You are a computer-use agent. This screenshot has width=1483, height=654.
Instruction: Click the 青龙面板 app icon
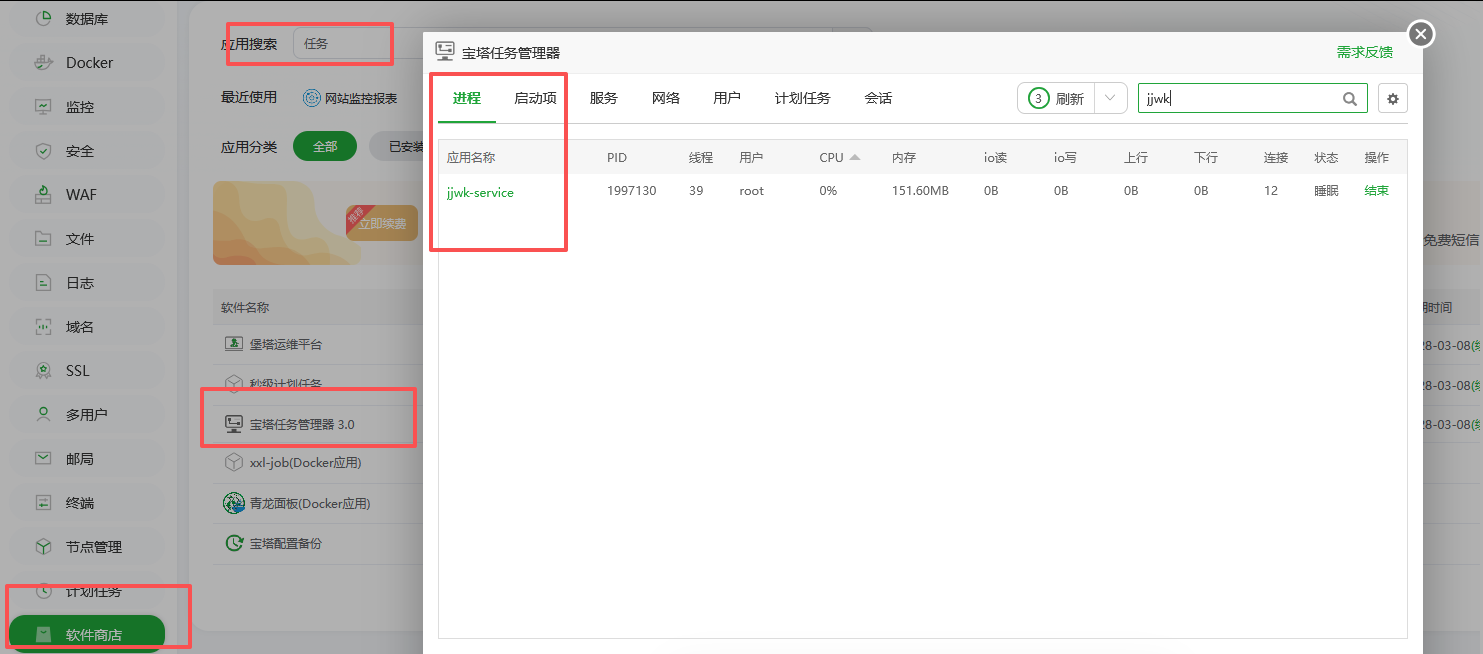pyautogui.click(x=233, y=503)
